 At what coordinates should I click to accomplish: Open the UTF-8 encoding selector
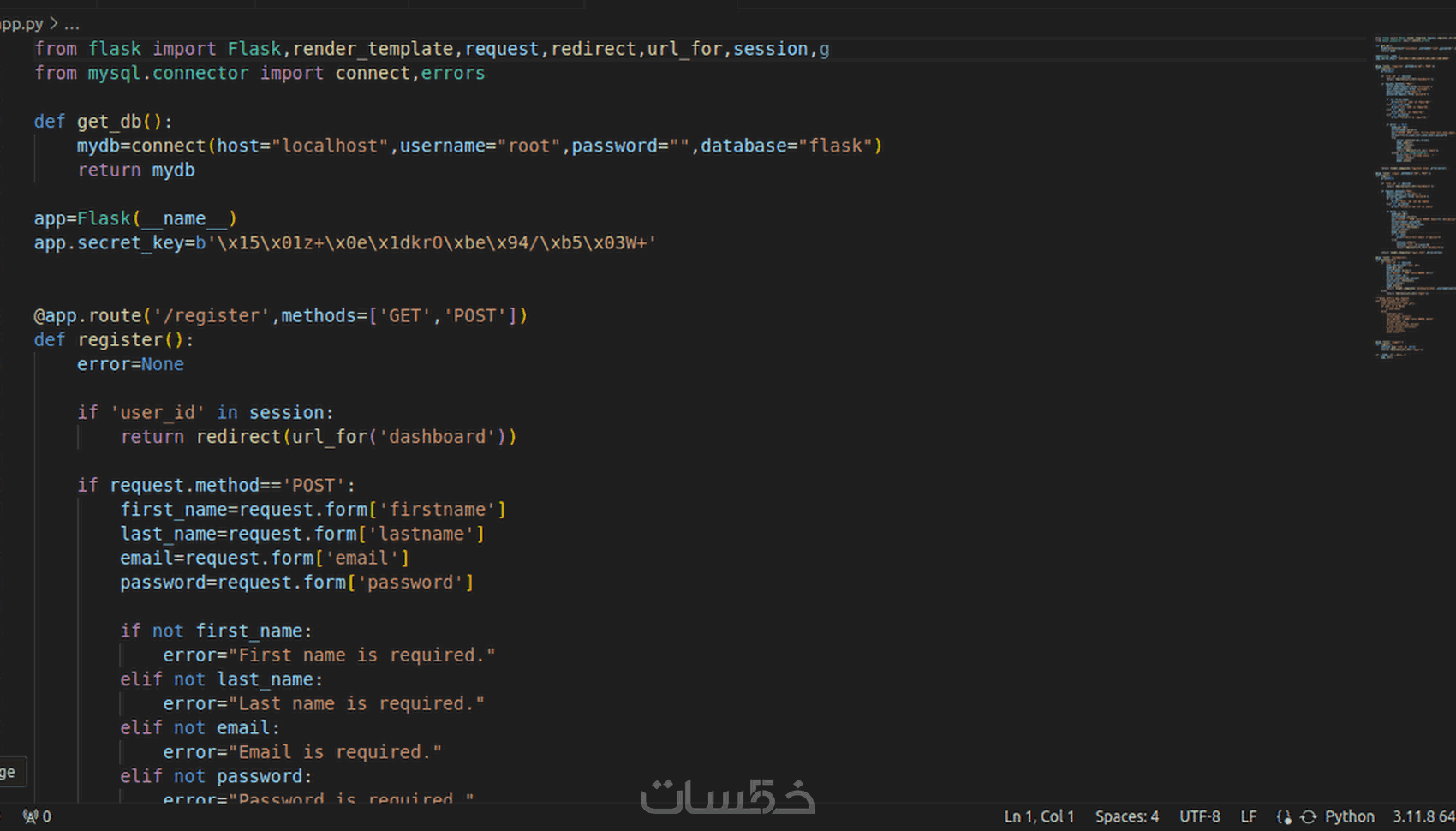click(1199, 816)
